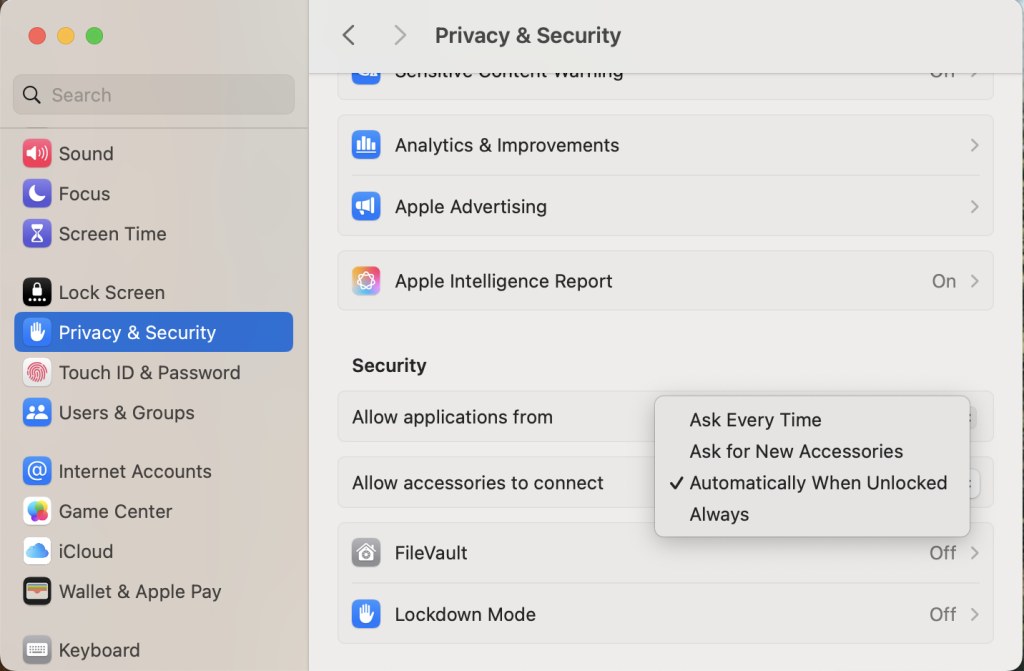Click the Search field
The image size is (1024, 671).
[154, 95]
